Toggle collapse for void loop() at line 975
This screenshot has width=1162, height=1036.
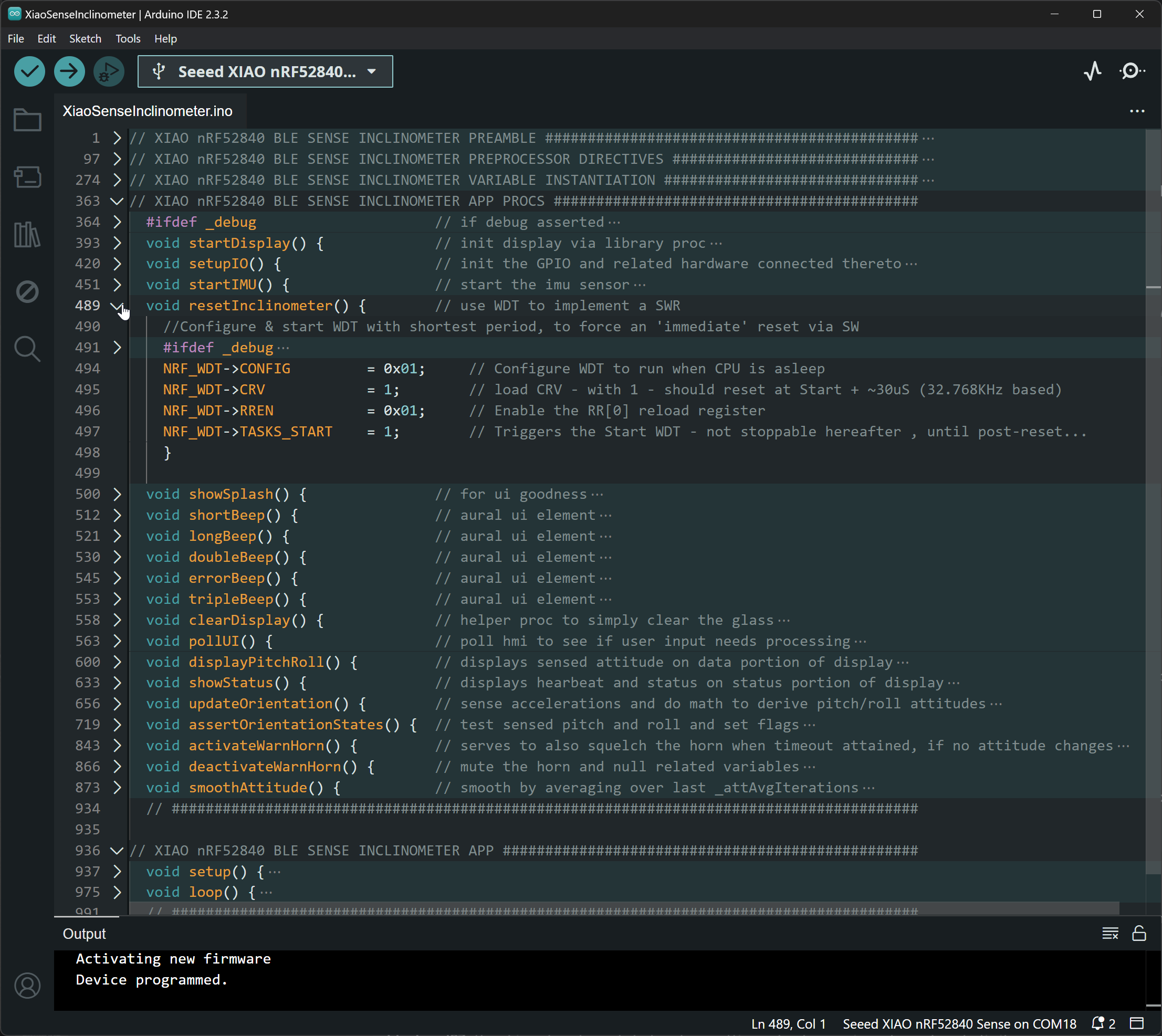coord(118,893)
